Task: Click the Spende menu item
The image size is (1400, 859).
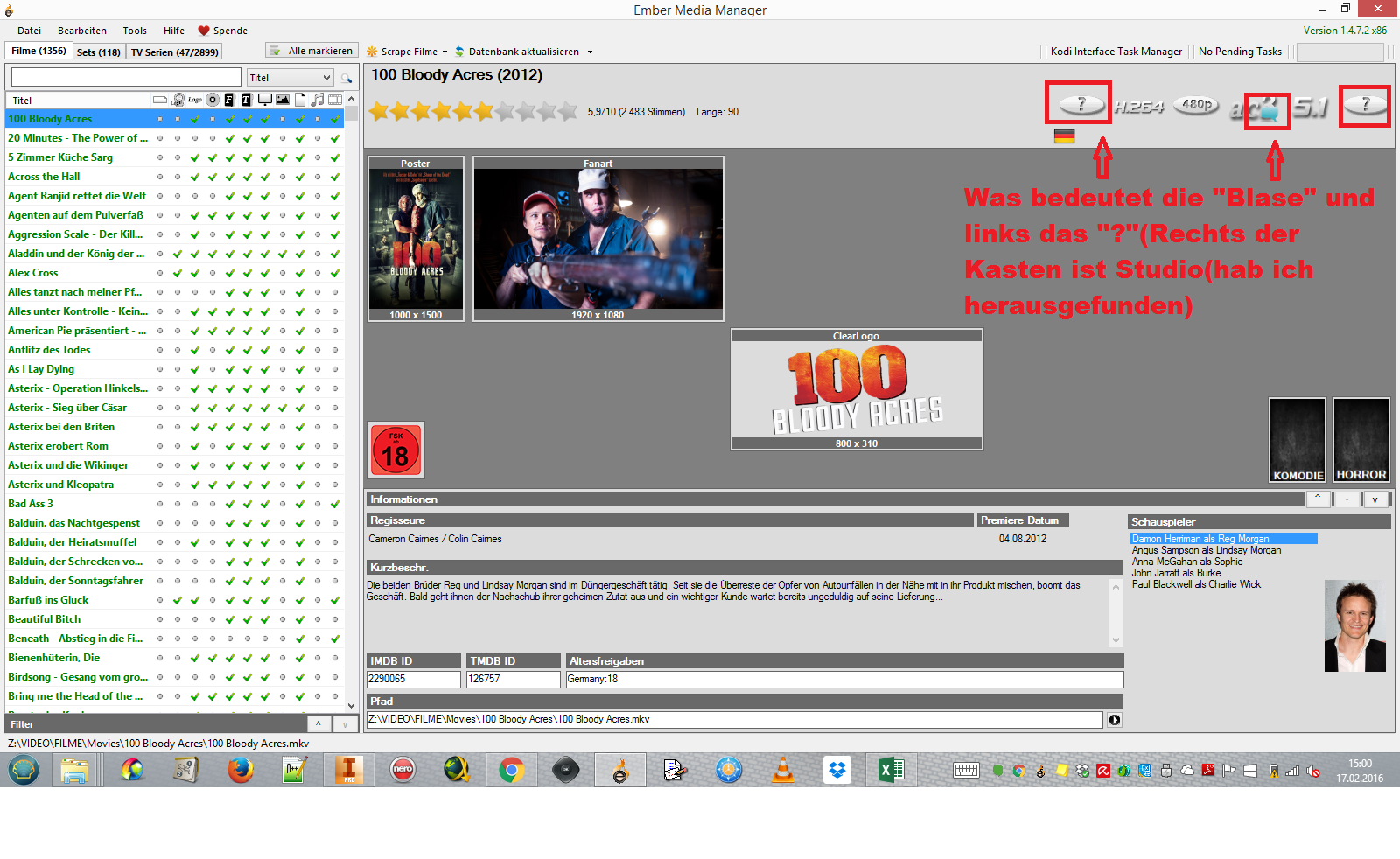Action: [223, 31]
